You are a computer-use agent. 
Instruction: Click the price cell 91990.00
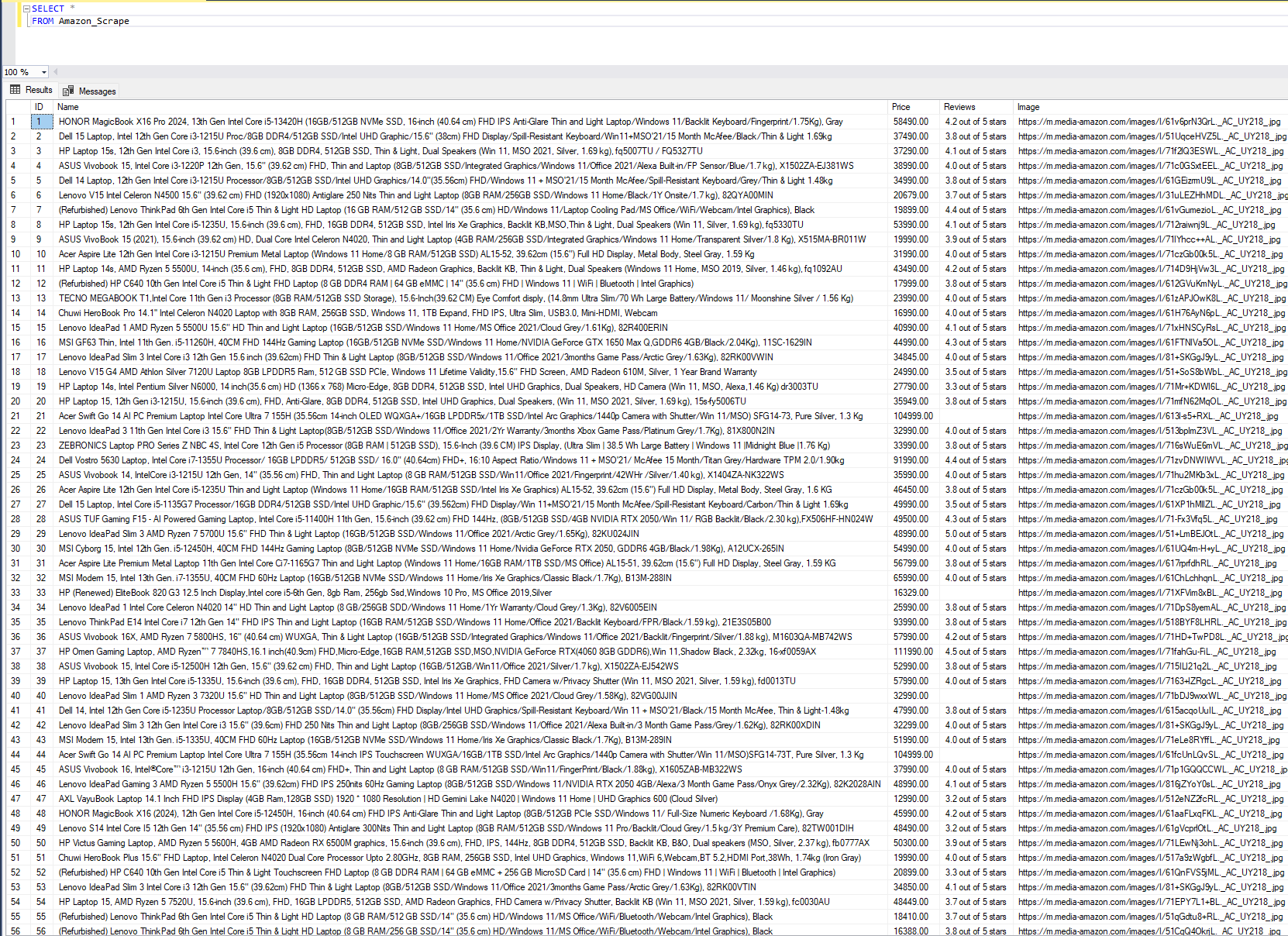(x=914, y=460)
